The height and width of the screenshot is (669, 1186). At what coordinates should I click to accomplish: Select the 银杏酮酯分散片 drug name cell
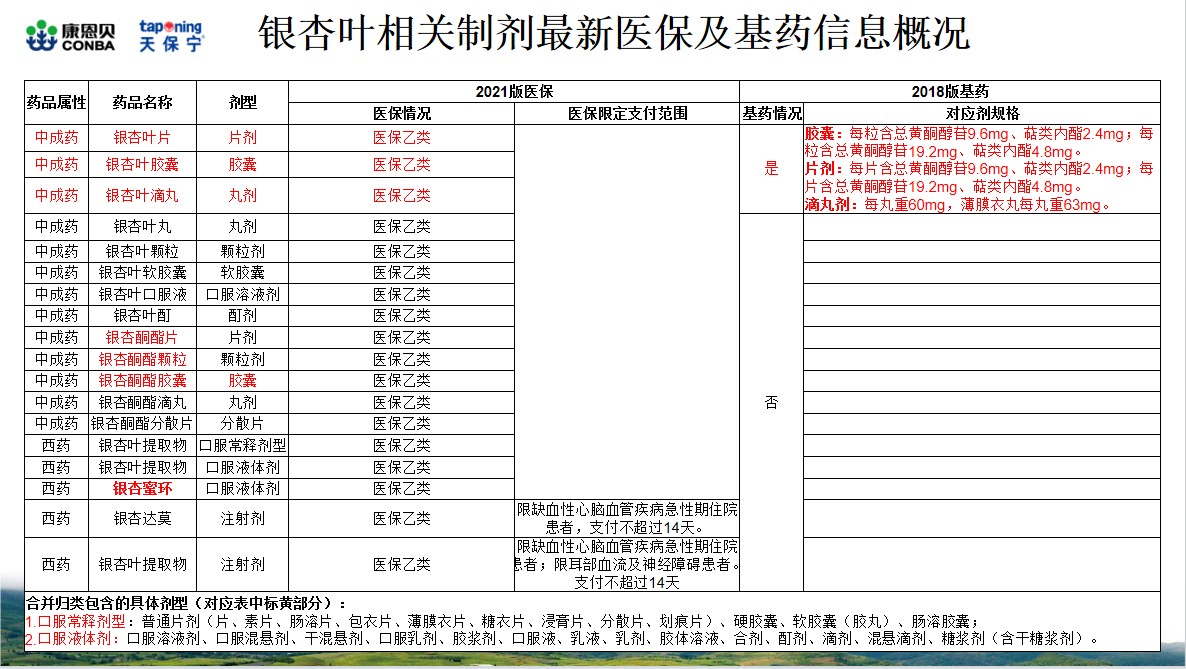click(x=142, y=424)
